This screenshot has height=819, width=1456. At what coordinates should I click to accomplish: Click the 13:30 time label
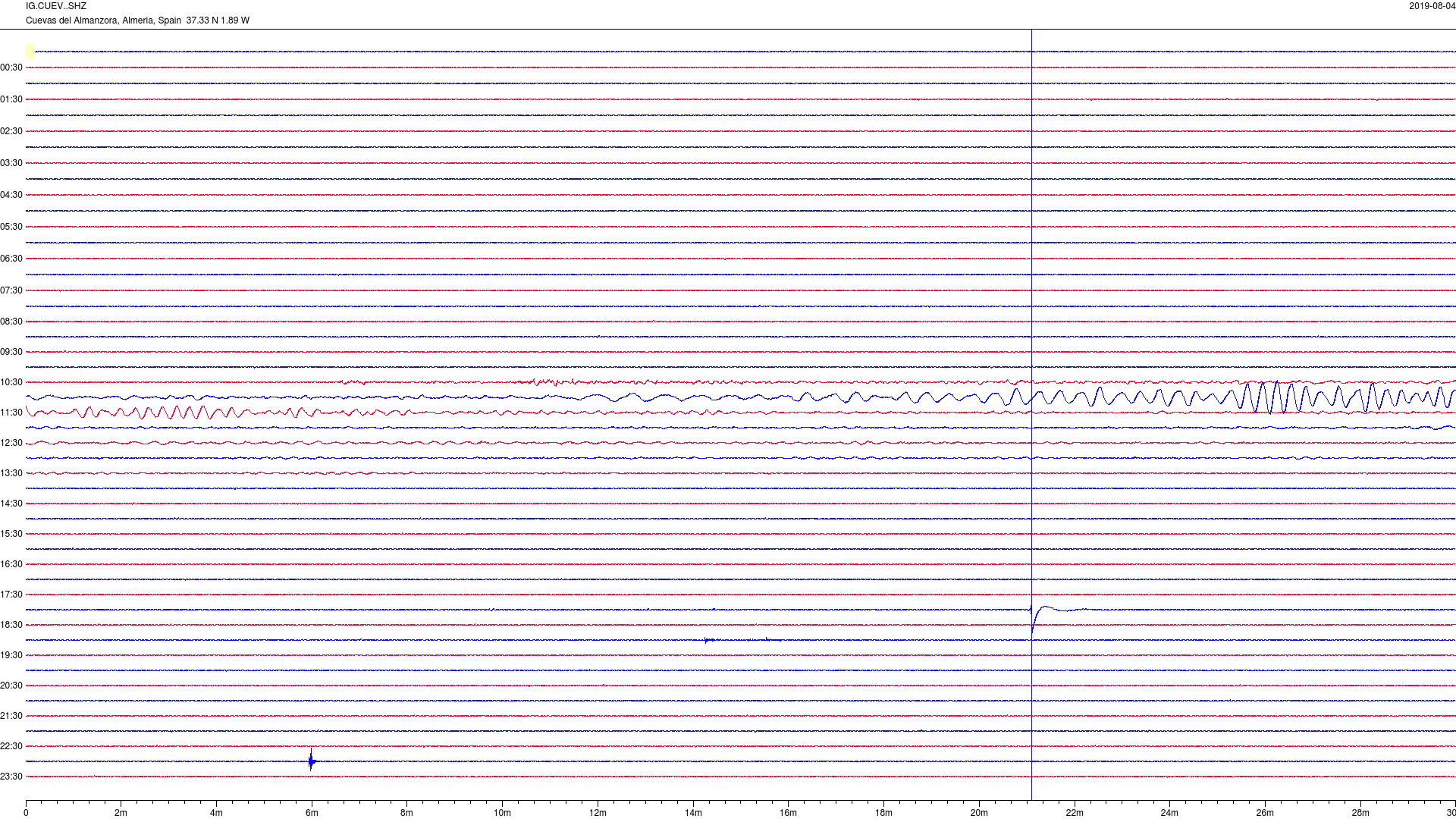[x=11, y=473]
